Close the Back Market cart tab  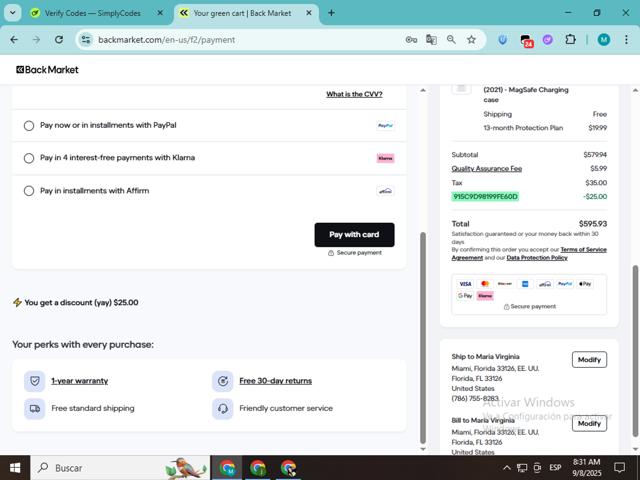(309, 13)
